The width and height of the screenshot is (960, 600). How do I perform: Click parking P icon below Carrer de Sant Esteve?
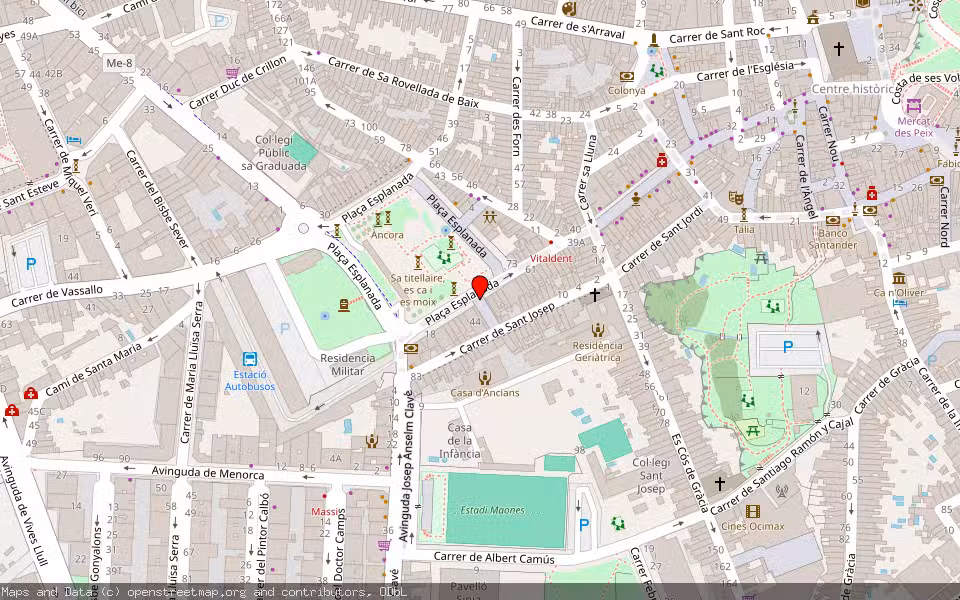pyautogui.click(x=31, y=264)
